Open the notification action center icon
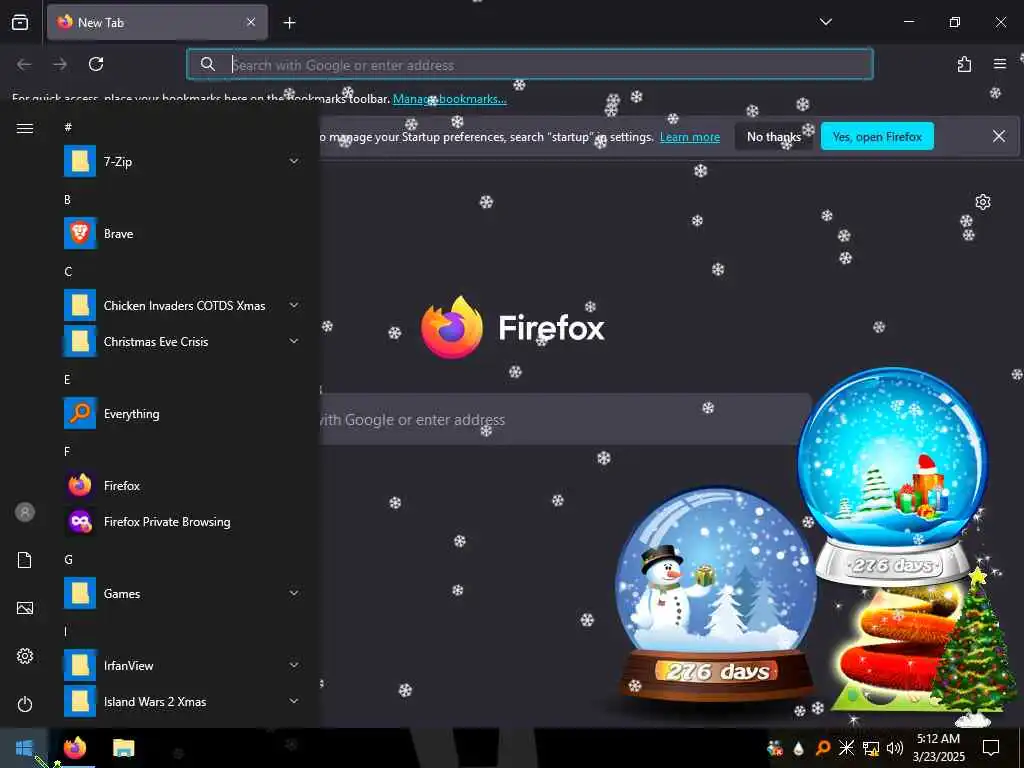 991,748
